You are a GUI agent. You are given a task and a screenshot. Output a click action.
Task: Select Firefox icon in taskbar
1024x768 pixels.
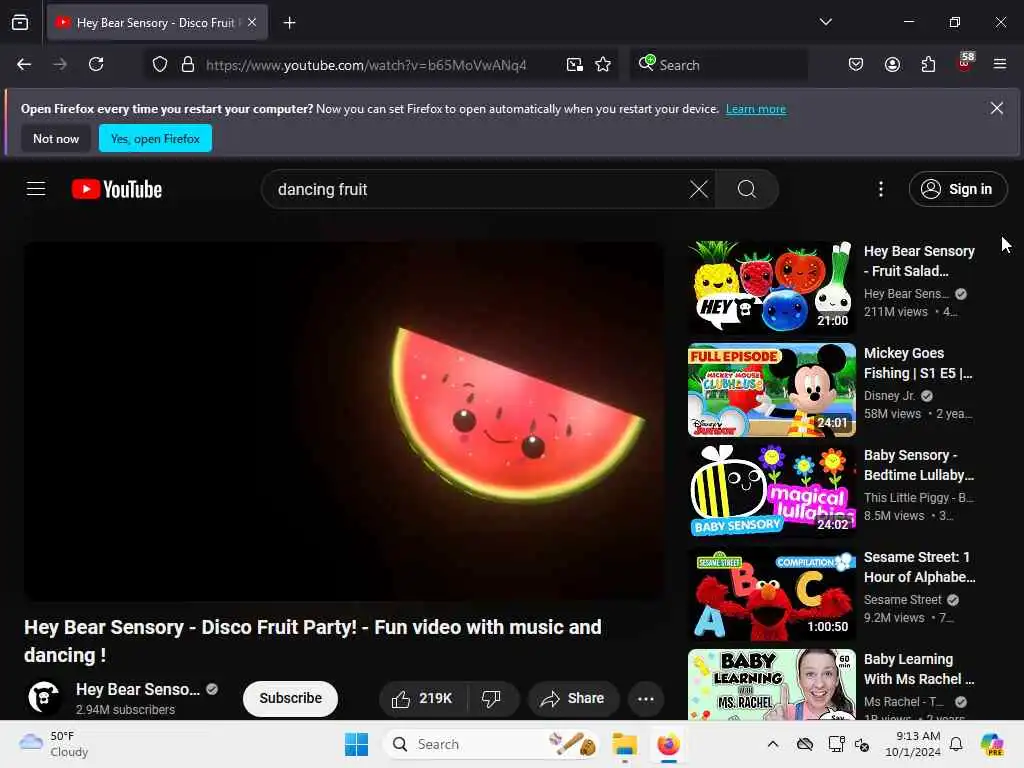pyautogui.click(x=668, y=744)
